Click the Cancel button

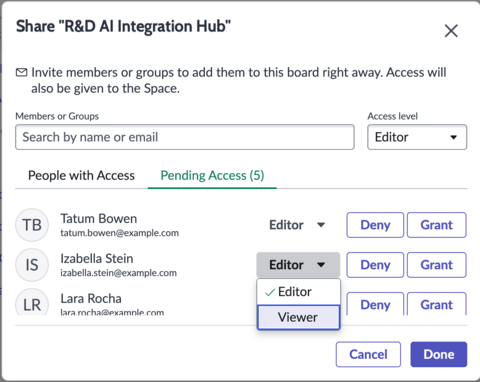coord(368,354)
